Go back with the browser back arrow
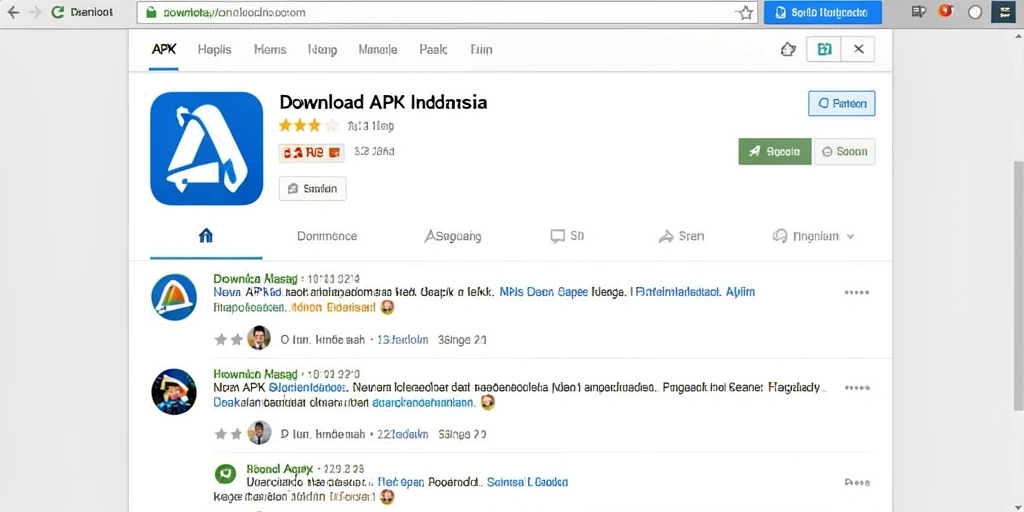The height and width of the screenshot is (512, 1024). coord(12,12)
